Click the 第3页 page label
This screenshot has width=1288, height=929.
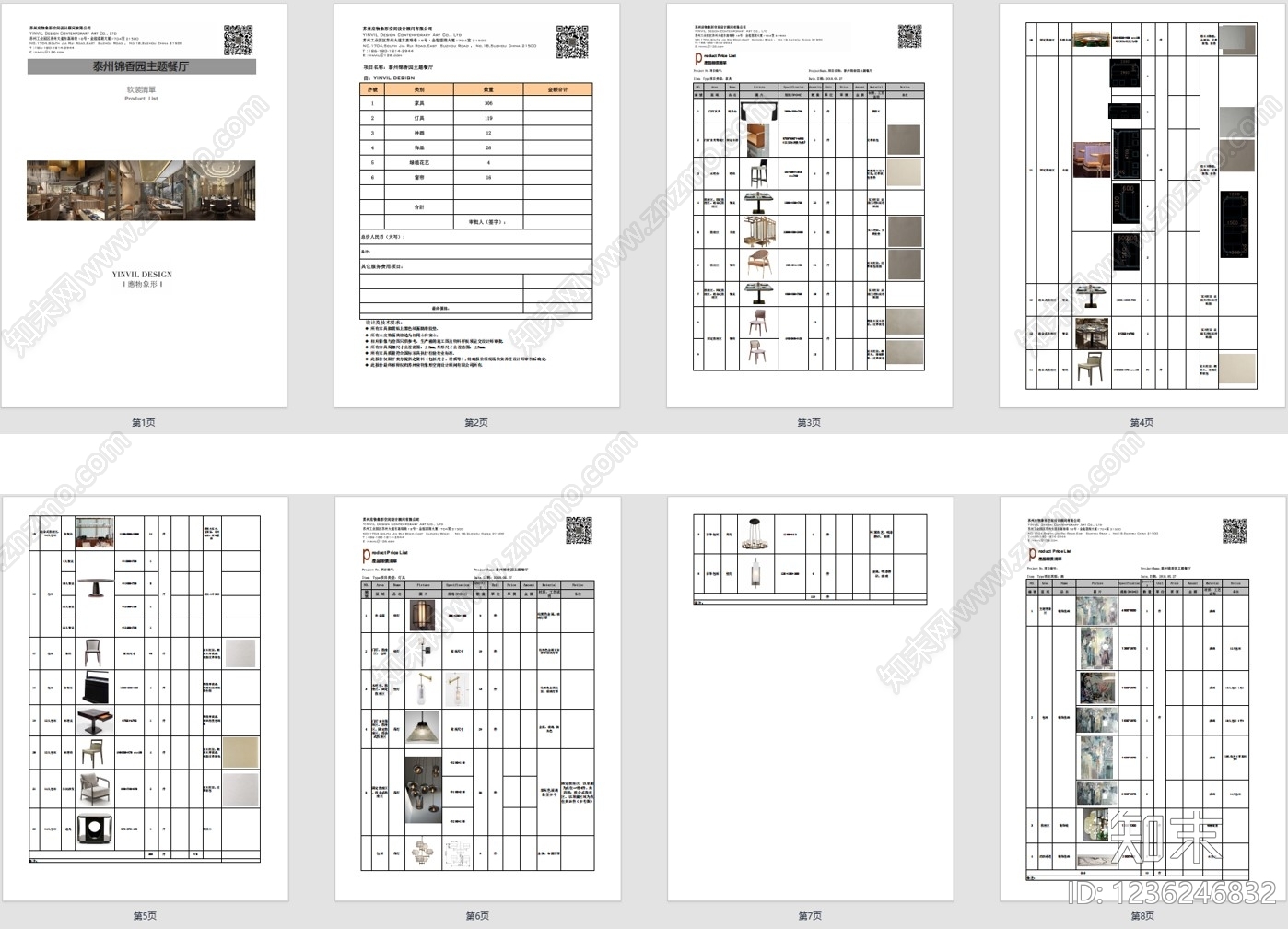pos(809,423)
